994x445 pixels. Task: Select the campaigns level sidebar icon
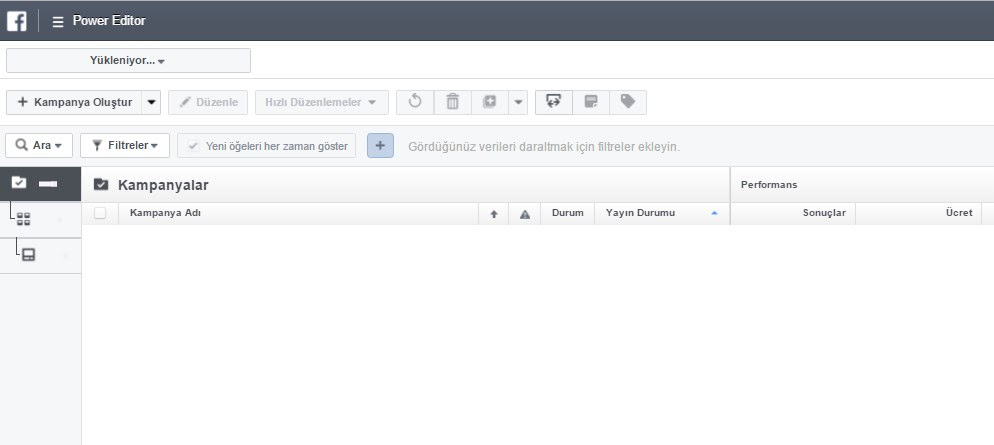19,183
